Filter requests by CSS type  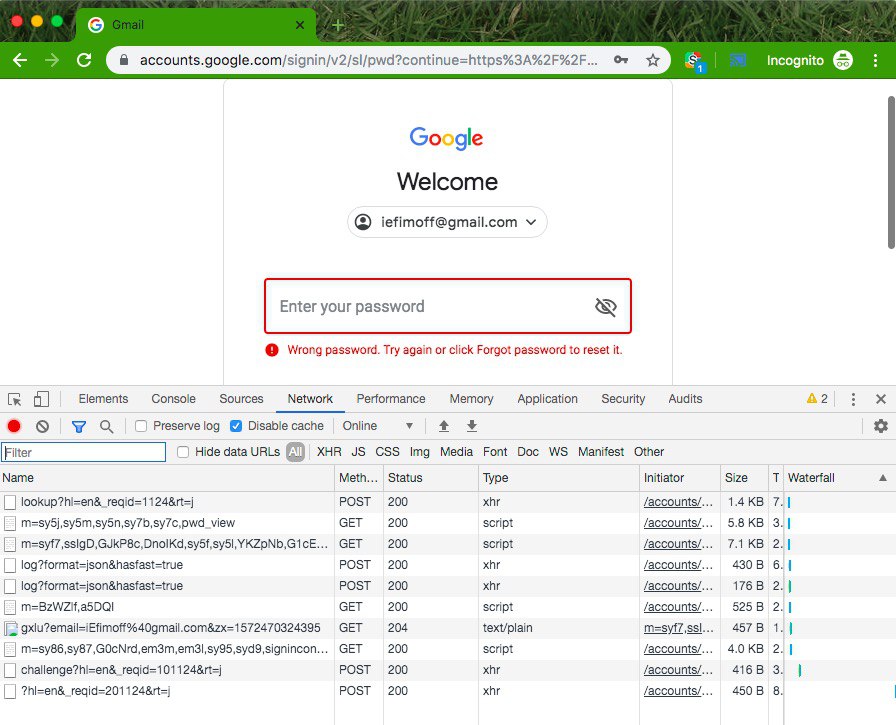pos(387,452)
